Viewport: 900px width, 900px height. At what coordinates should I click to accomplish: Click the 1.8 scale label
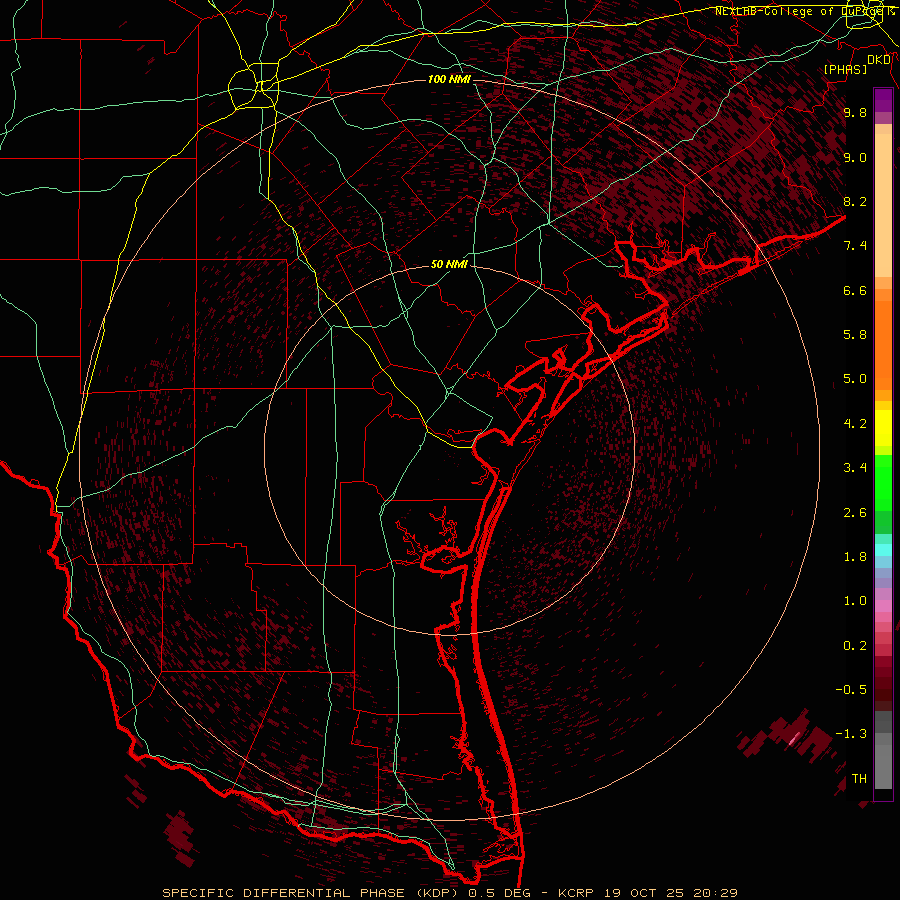pyautogui.click(x=855, y=557)
